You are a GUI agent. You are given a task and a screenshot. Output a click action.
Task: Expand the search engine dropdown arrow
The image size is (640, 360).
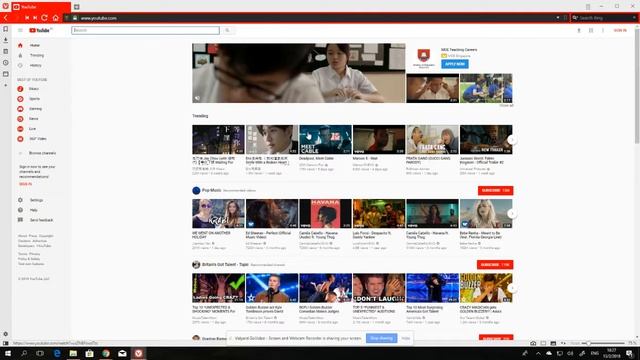(x=634, y=18)
